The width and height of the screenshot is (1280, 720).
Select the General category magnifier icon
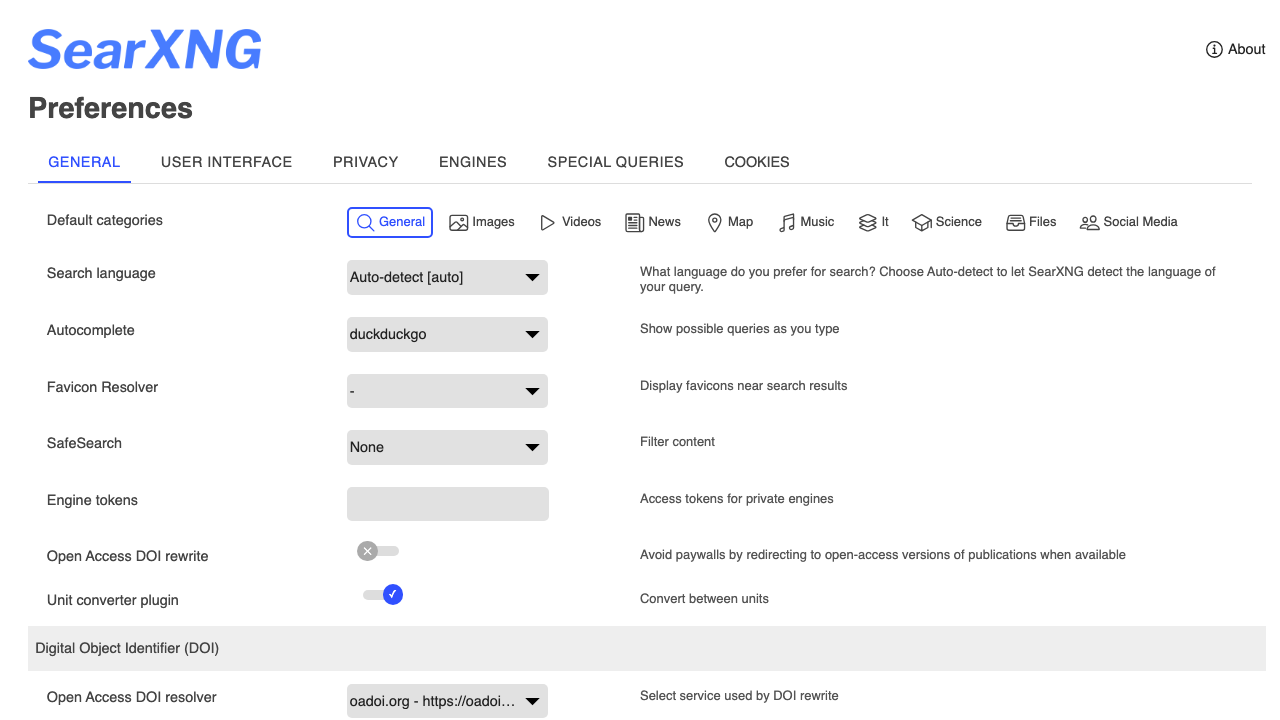point(365,222)
